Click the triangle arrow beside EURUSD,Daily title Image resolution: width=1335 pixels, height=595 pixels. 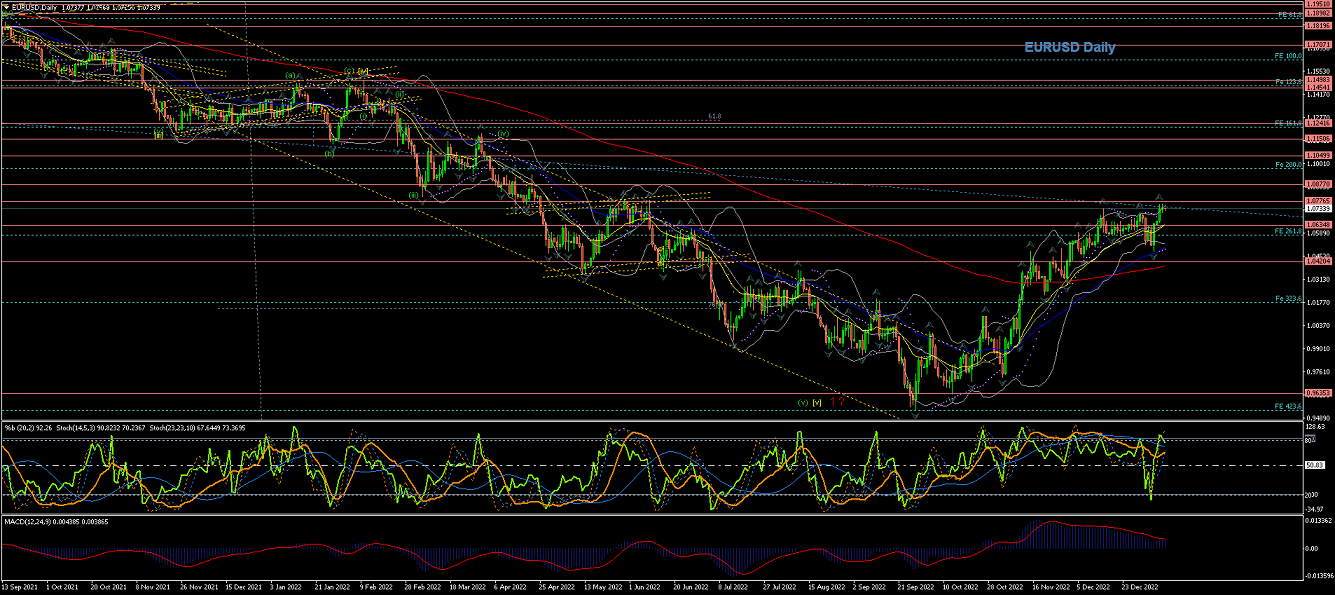pyautogui.click(x=5, y=8)
